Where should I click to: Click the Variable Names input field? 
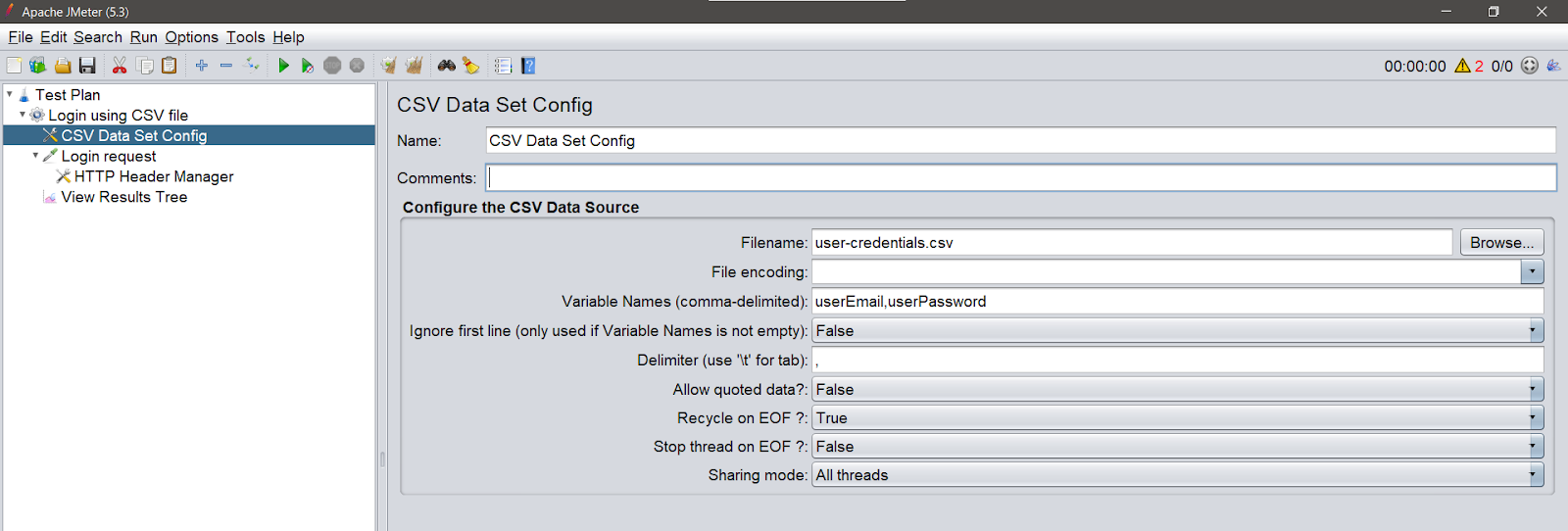click(x=1177, y=302)
